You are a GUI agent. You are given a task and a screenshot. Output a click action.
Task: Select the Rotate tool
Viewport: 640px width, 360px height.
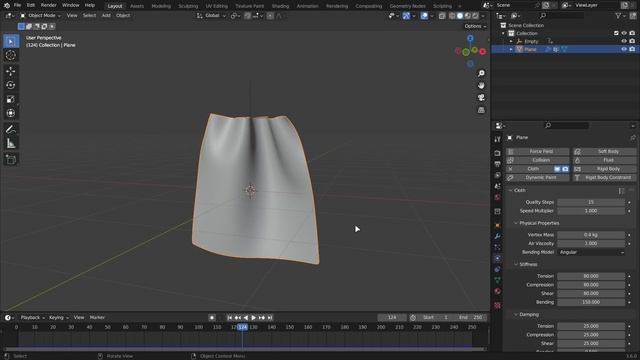[x=11, y=85]
